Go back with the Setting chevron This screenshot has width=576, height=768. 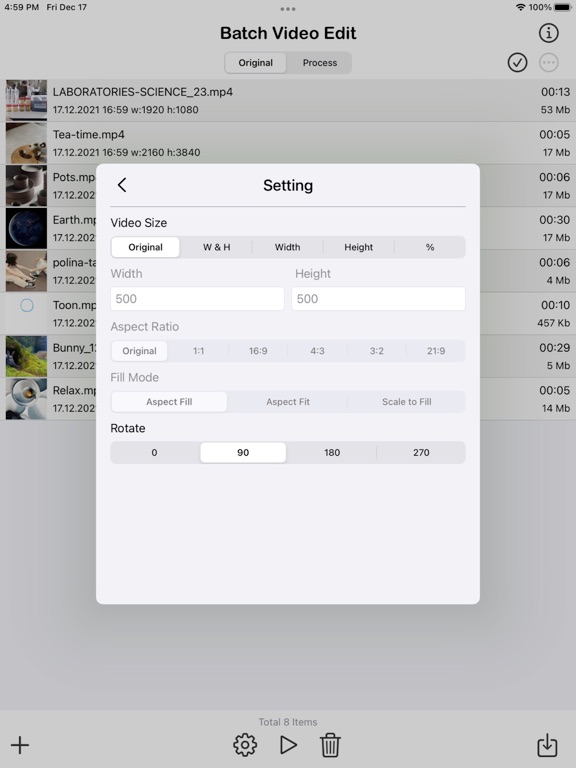click(122, 185)
